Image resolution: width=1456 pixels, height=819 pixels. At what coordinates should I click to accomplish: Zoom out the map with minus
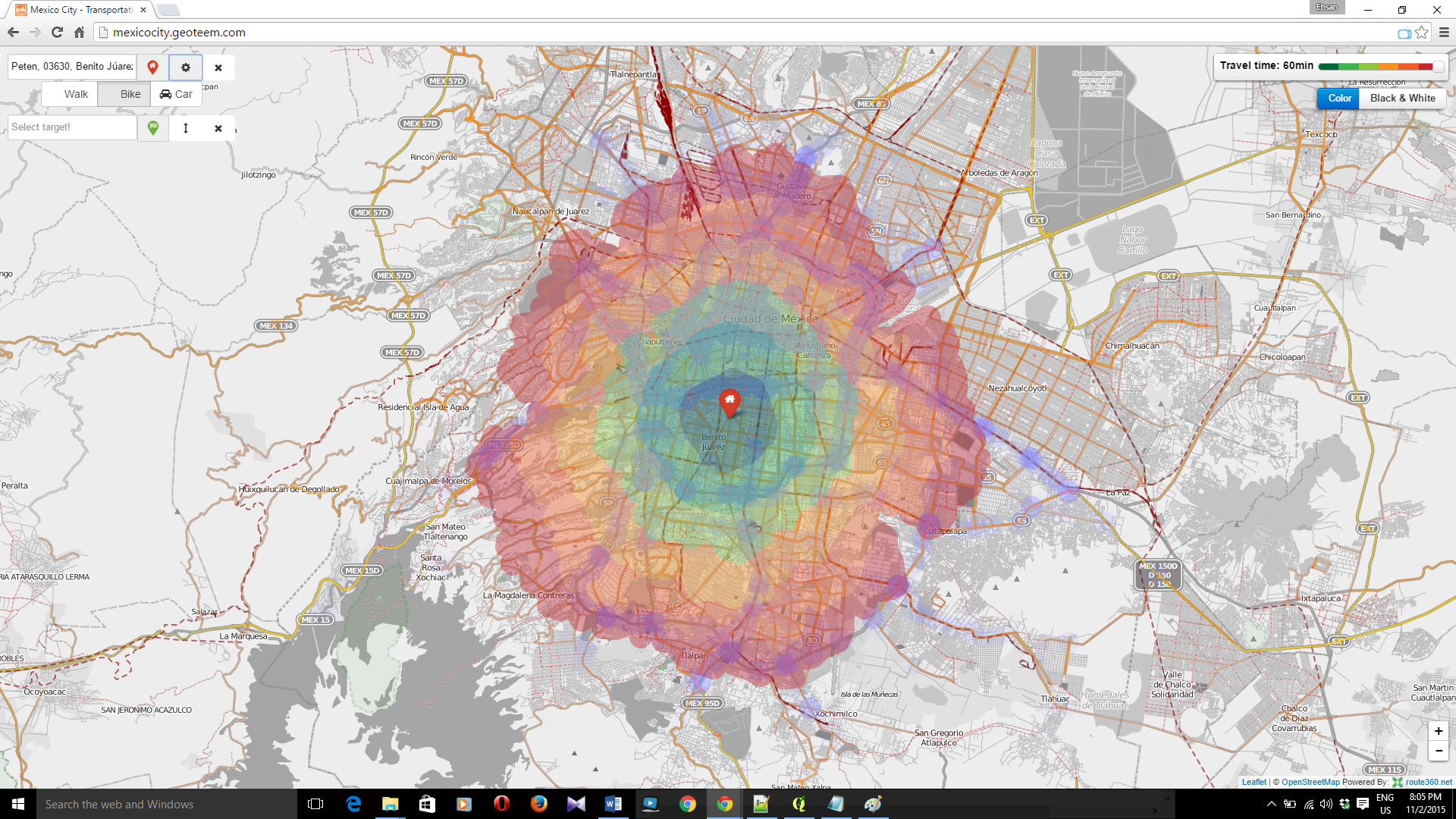click(1438, 751)
